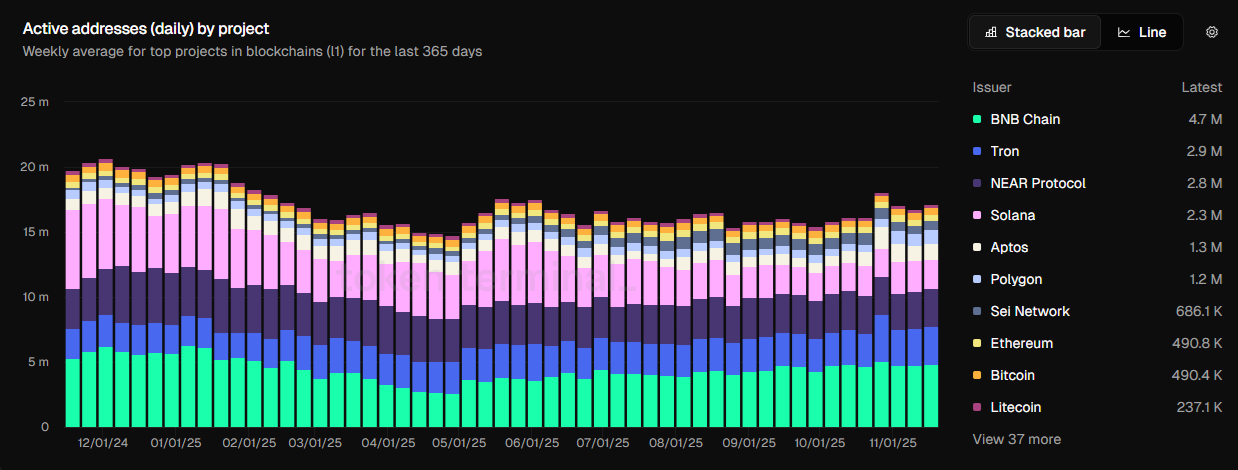This screenshot has height=470, width=1238.
Task: Expand legend with View 37 more
Action: pyautogui.click(x=1017, y=439)
